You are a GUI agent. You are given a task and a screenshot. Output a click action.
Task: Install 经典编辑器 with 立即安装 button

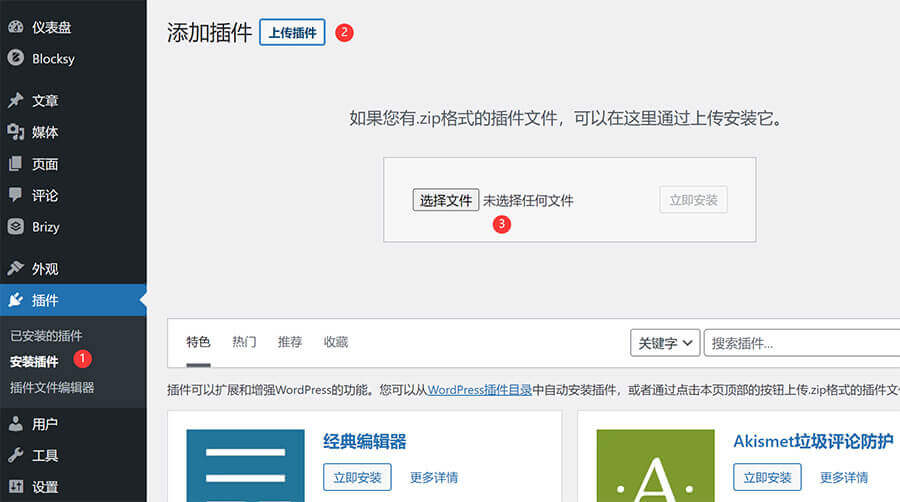click(x=357, y=477)
